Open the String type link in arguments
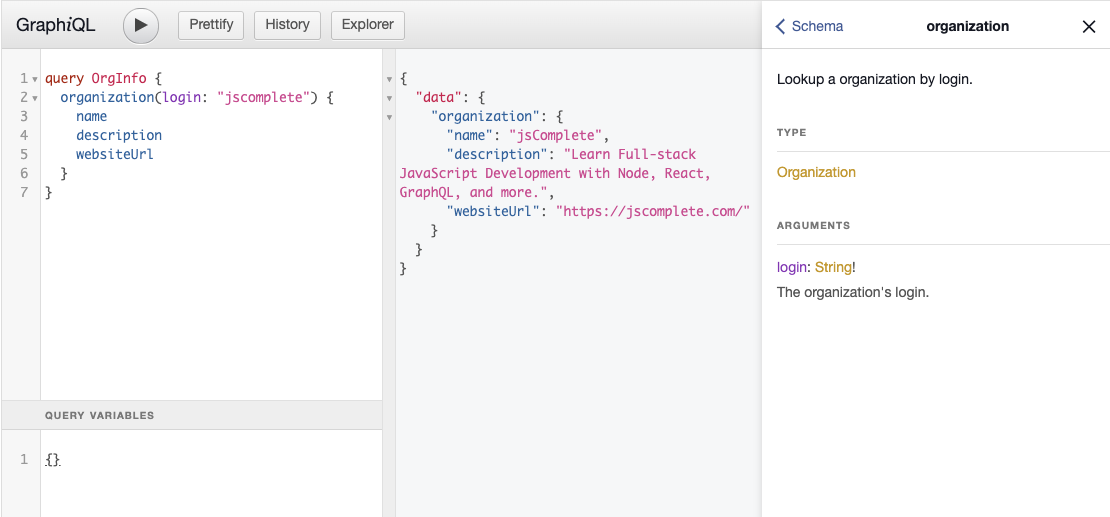The width and height of the screenshot is (1110, 517). coord(832,267)
